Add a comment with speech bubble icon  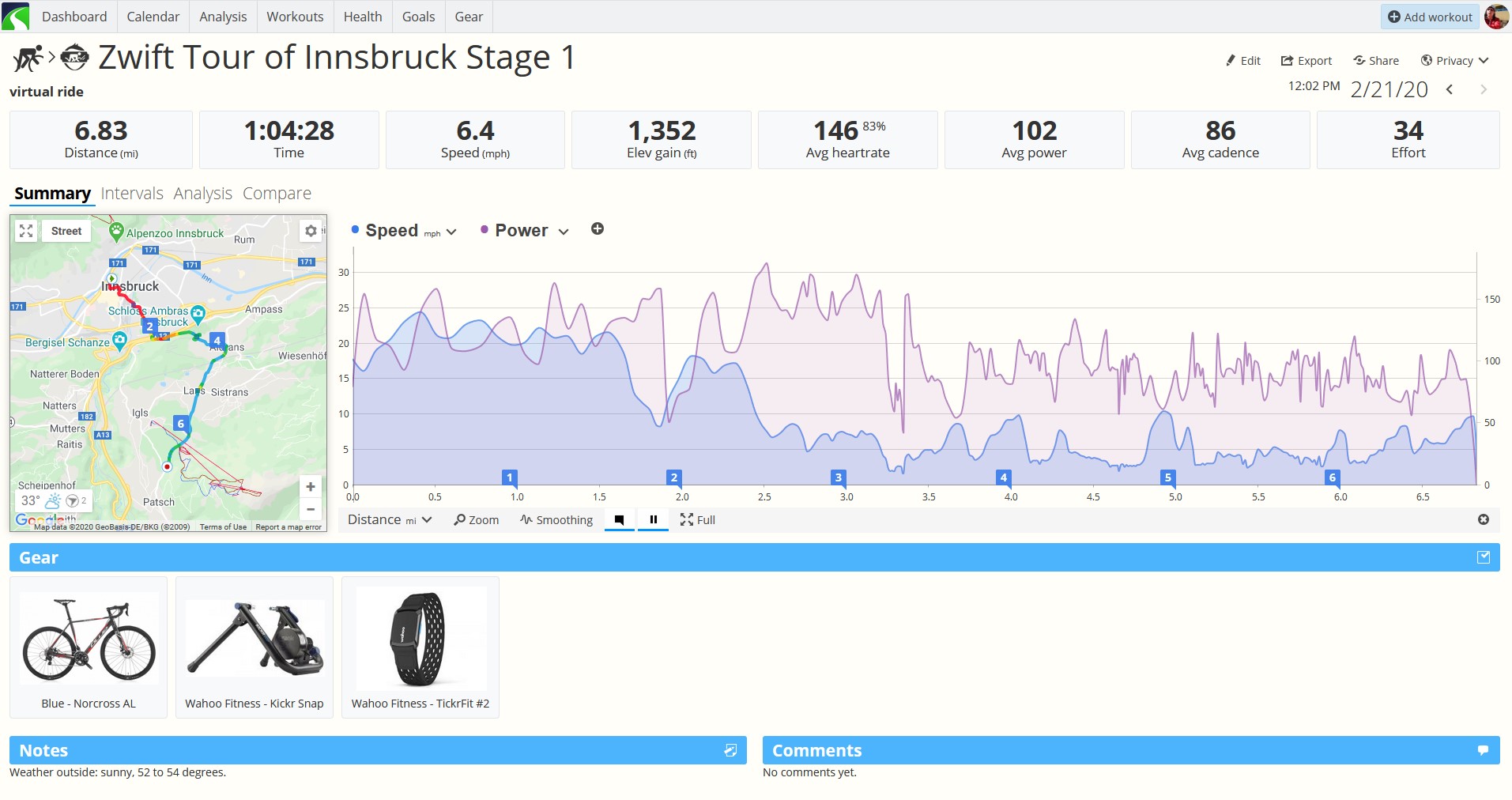pyautogui.click(x=1484, y=750)
